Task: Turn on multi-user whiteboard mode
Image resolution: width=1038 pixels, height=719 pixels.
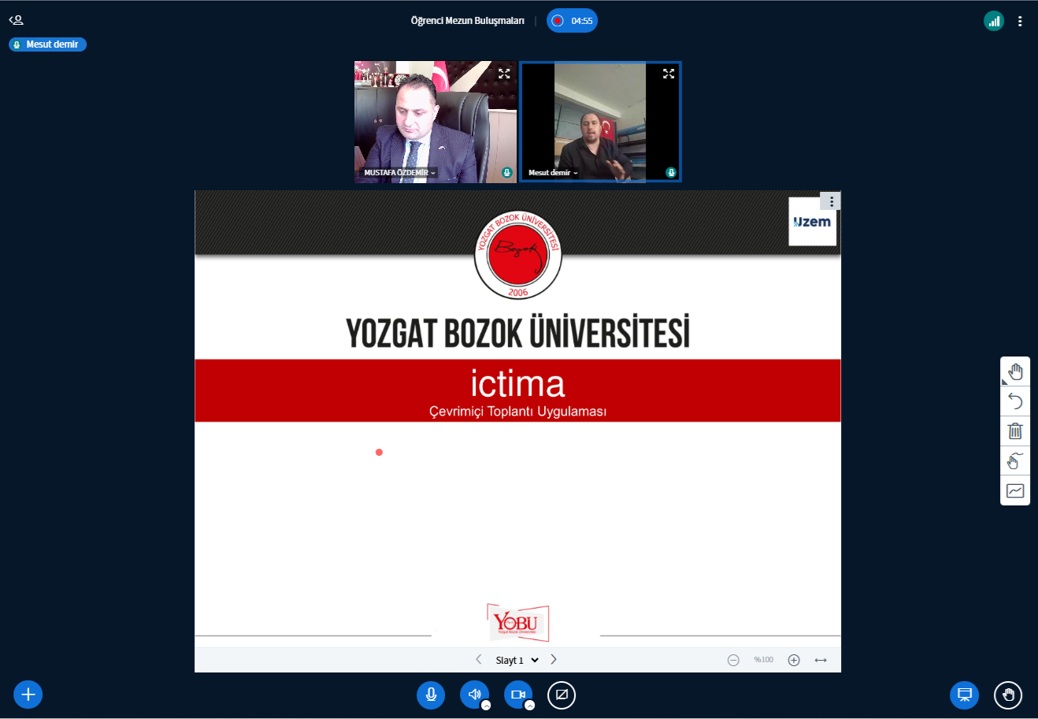Action: pyautogui.click(x=1015, y=461)
